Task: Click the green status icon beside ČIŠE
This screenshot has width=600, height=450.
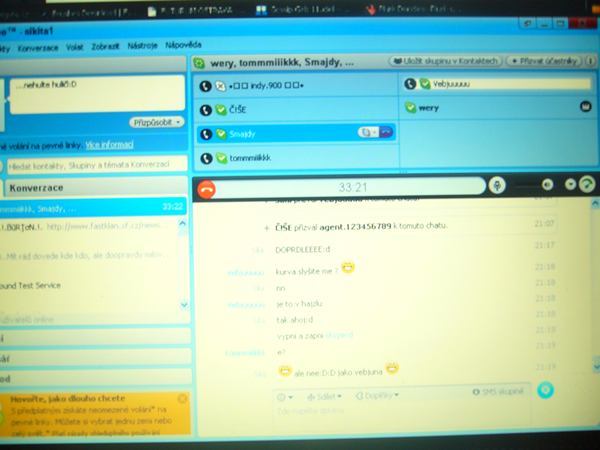Action: pos(221,110)
